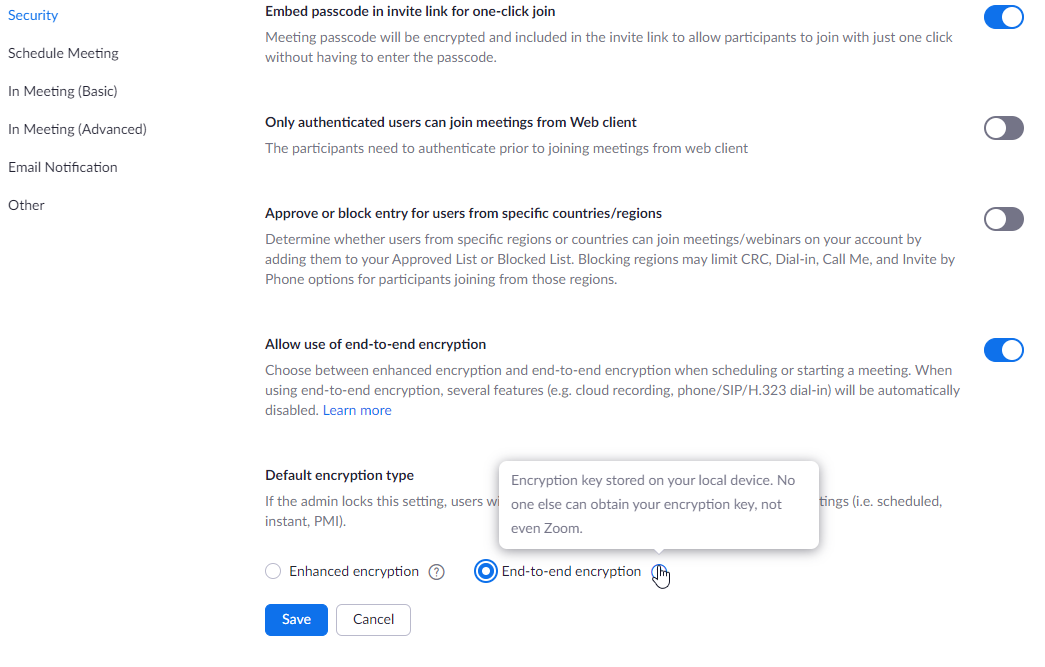Image resolution: width=1045 pixels, height=667 pixels.
Task: Open the Other settings section
Action: point(26,205)
